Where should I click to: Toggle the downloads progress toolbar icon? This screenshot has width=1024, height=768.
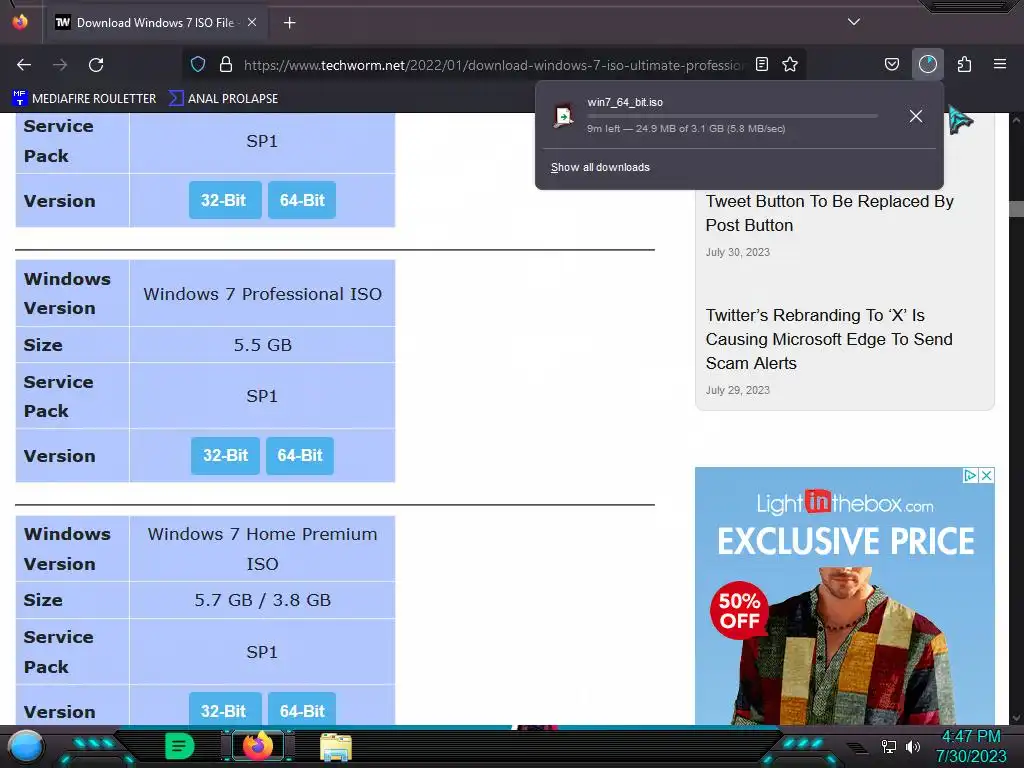click(x=927, y=64)
